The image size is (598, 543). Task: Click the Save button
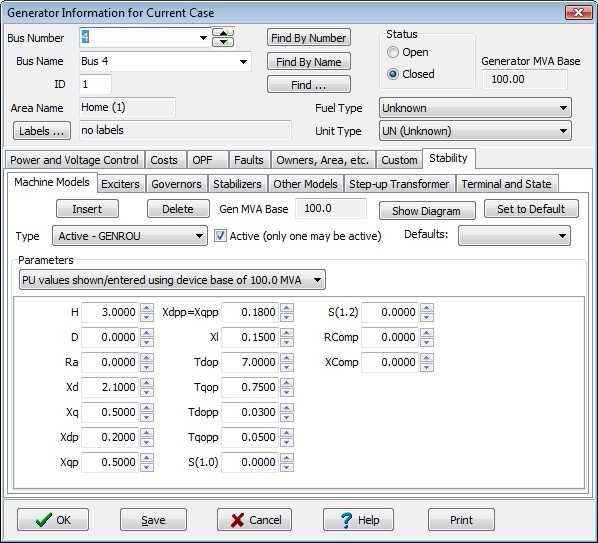(x=153, y=519)
